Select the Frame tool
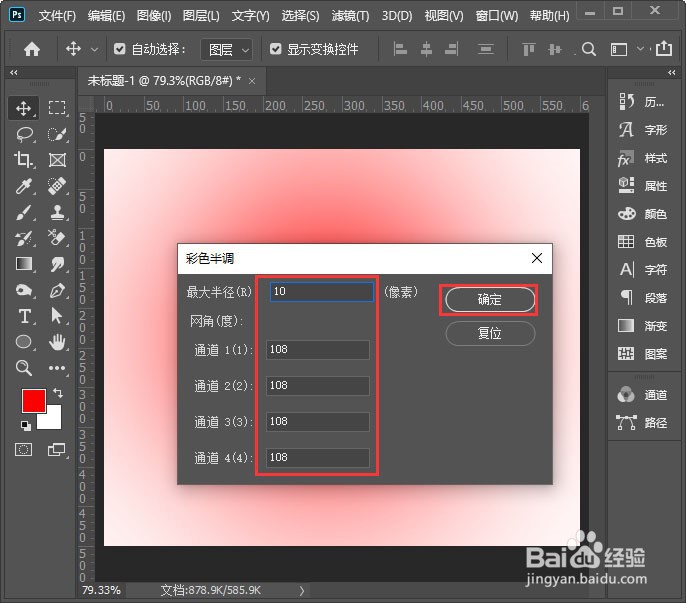686x603 pixels. coord(57,160)
